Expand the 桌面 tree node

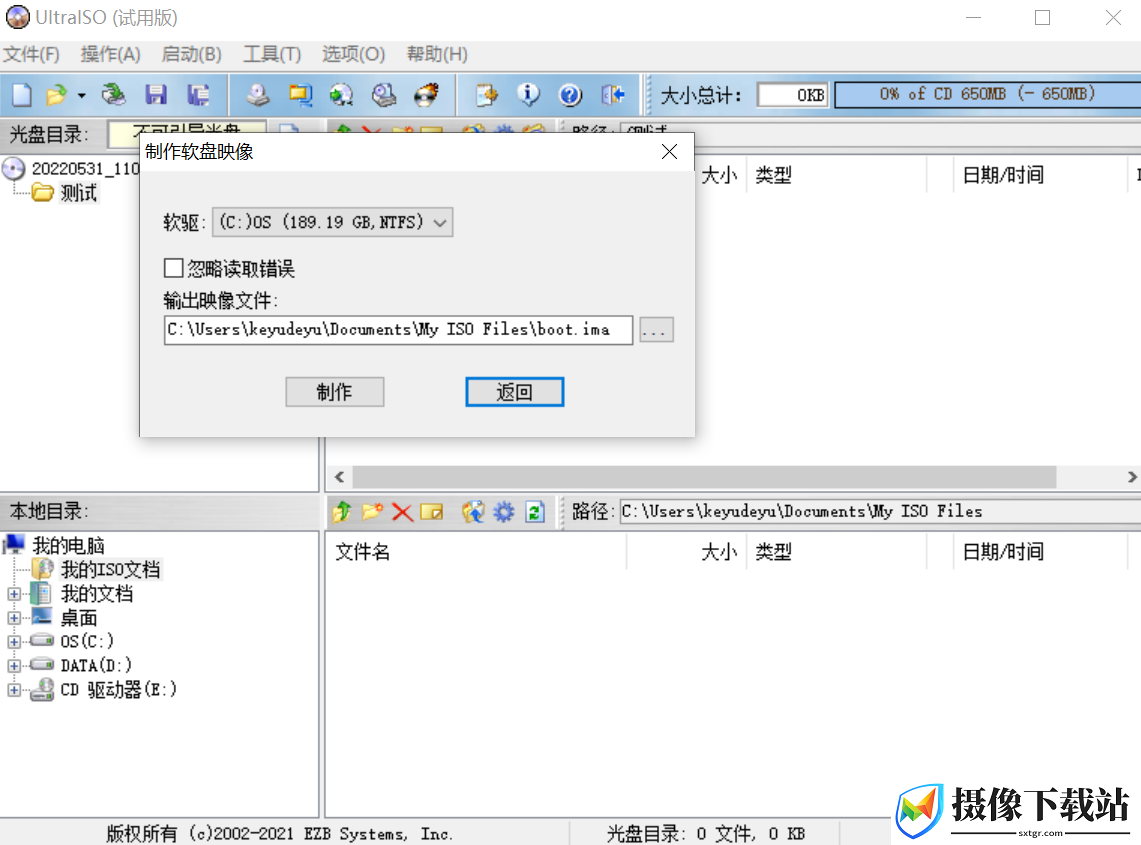(14, 618)
